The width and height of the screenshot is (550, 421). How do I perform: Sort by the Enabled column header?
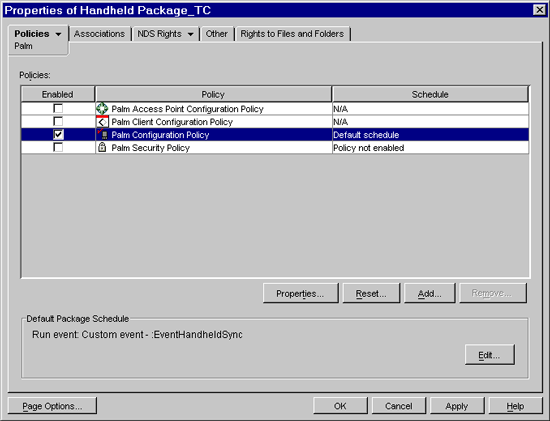tap(58, 94)
